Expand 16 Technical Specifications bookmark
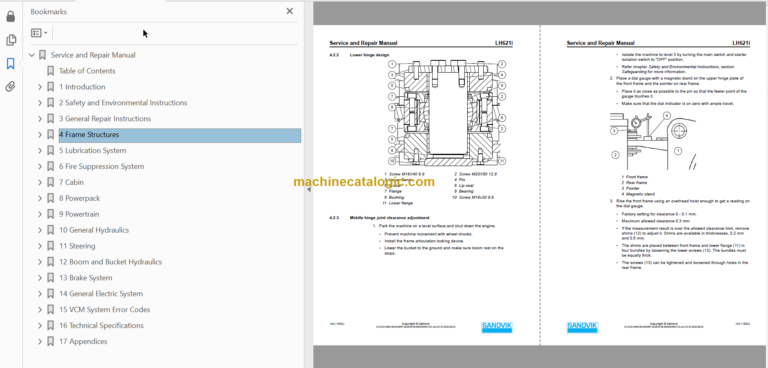 [40, 326]
